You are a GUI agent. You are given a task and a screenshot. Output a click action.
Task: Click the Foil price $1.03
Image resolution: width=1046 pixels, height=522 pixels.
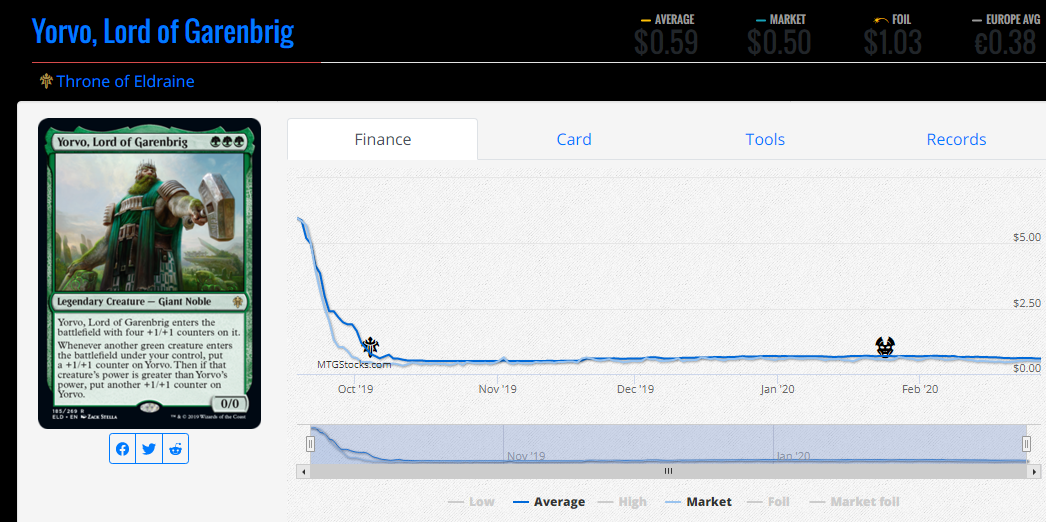tap(893, 43)
